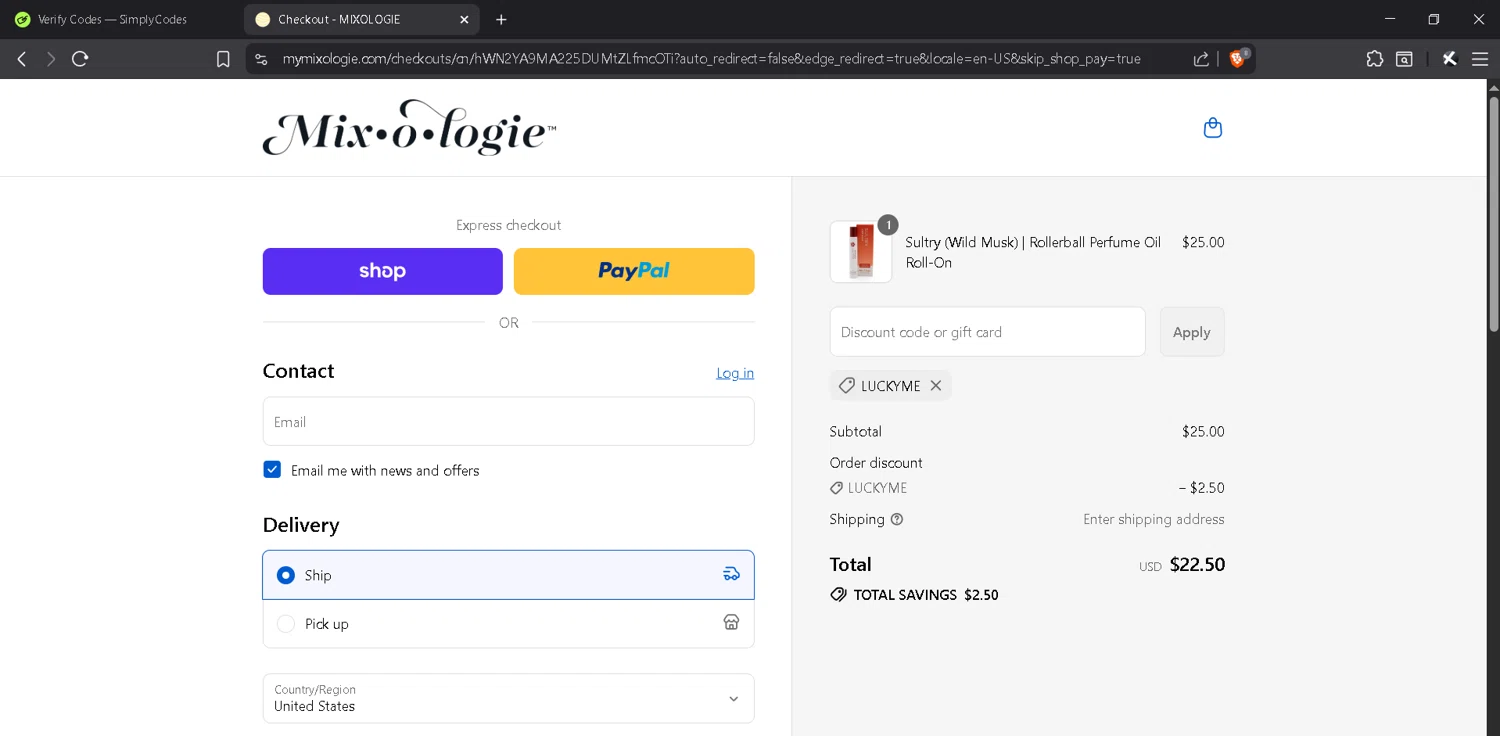Click Enter shipping address text

[x=1153, y=519]
